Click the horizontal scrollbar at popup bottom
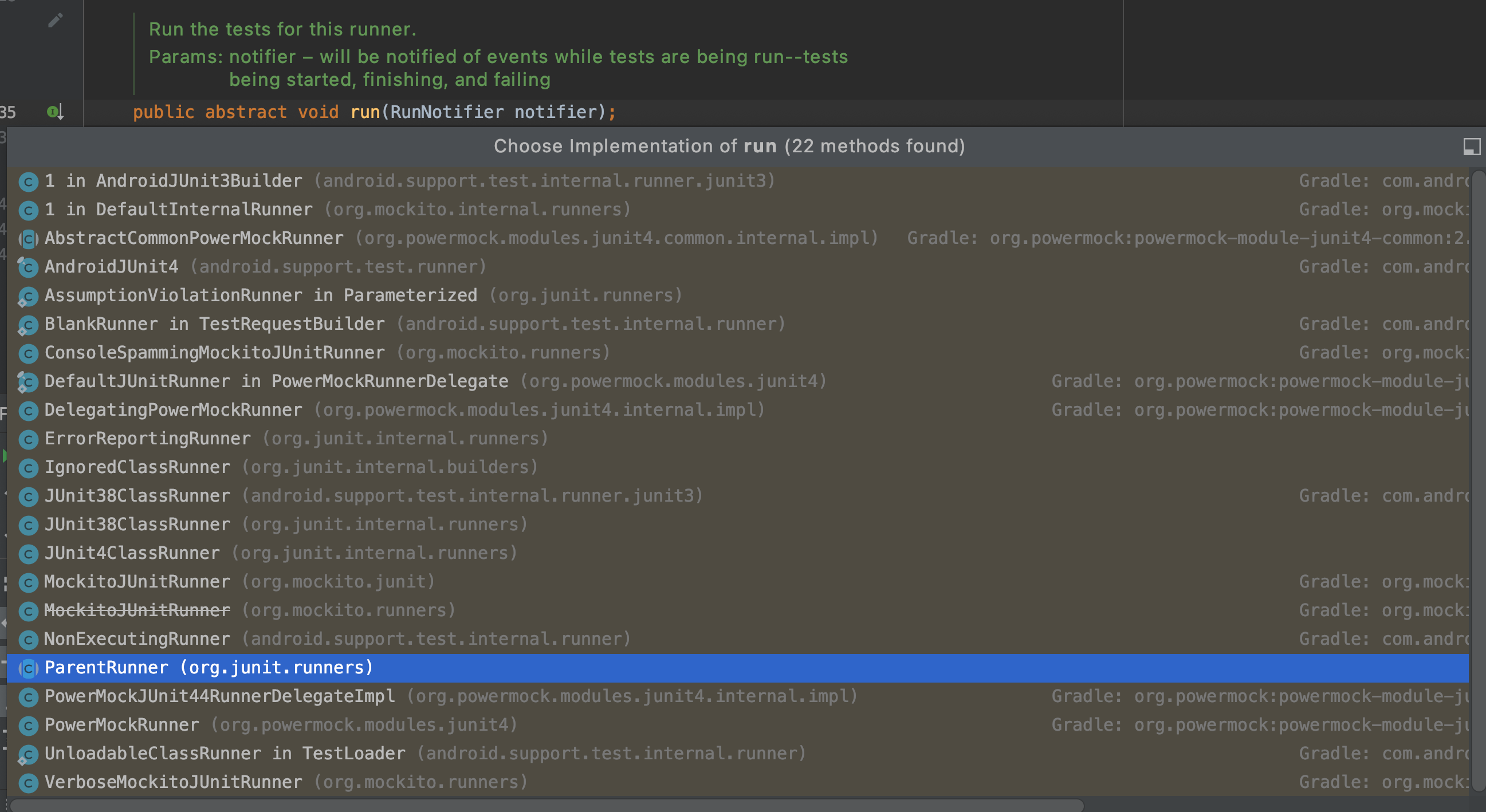Image resolution: width=1486 pixels, height=812 pixels. [547, 805]
